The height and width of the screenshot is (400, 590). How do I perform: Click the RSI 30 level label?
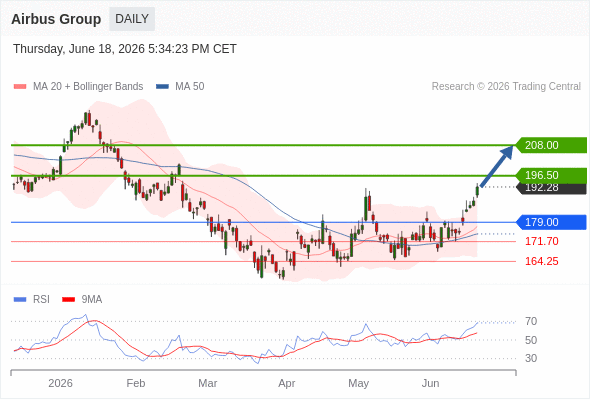coord(531,358)
